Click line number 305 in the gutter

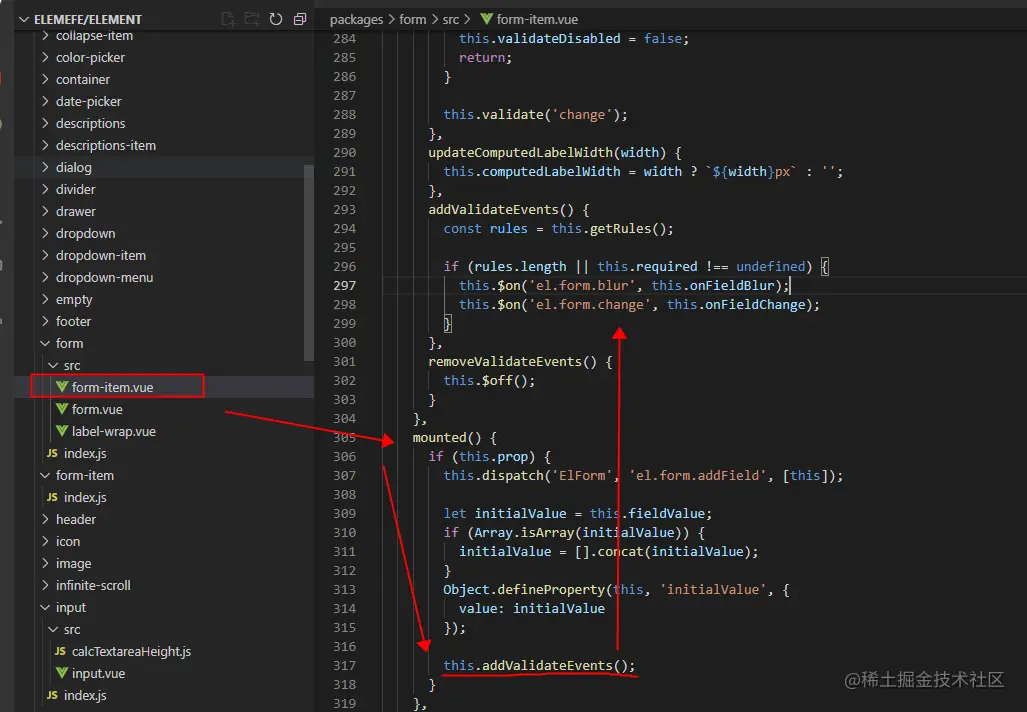pos(345,438)
